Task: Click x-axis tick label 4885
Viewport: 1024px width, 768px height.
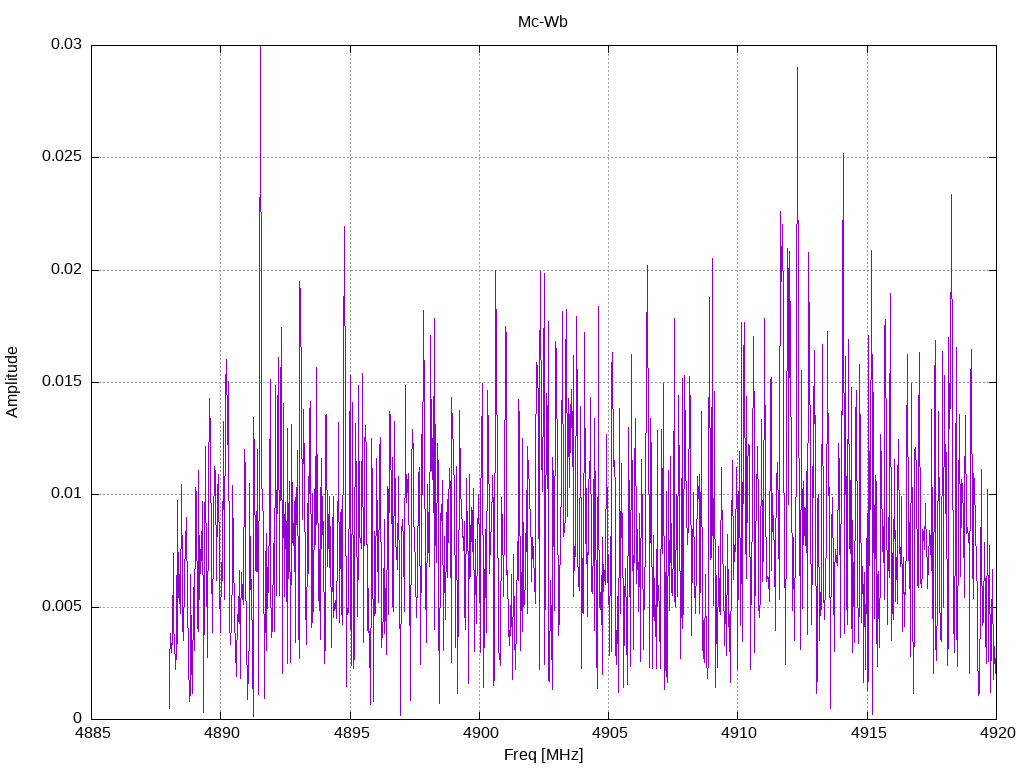Action: [x=92, y=733]
